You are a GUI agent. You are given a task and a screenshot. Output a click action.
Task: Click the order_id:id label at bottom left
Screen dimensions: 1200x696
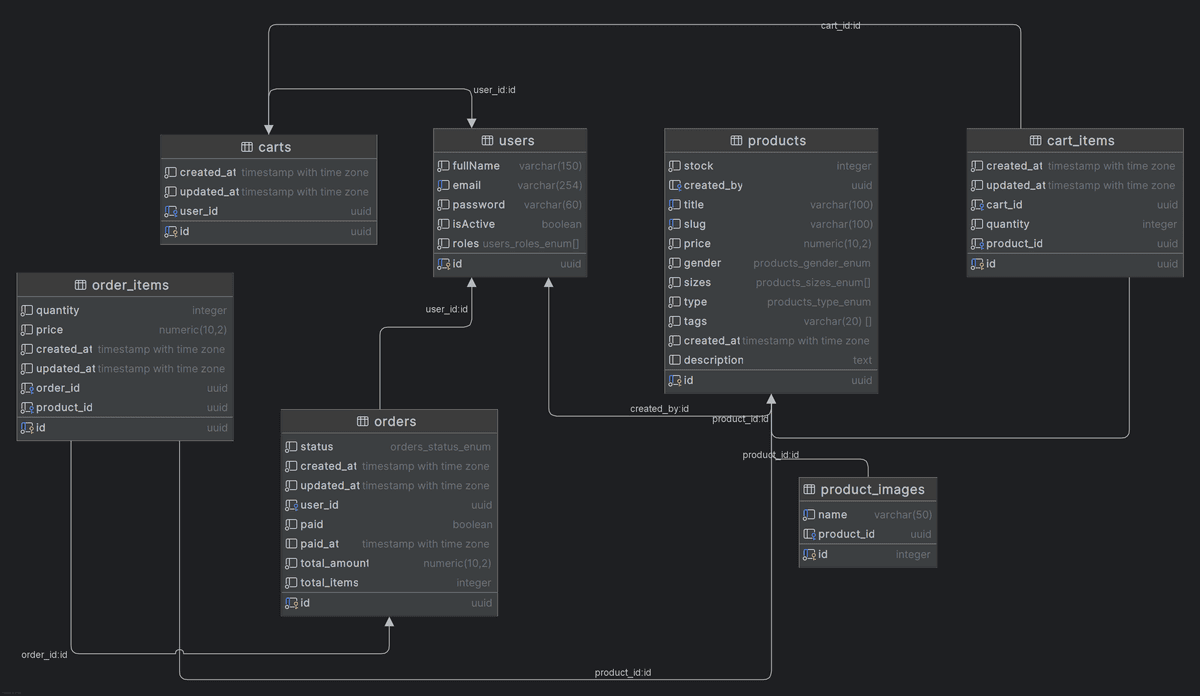pos(44,655)
